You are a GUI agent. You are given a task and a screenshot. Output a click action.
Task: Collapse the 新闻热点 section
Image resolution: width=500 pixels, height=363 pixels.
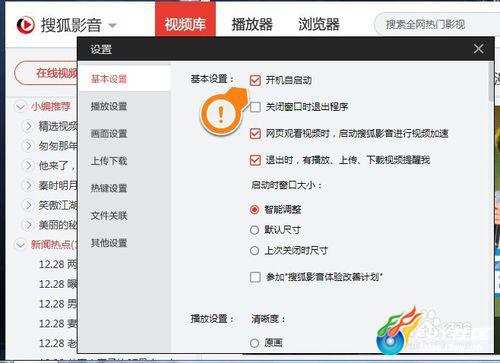coord(20,245)
